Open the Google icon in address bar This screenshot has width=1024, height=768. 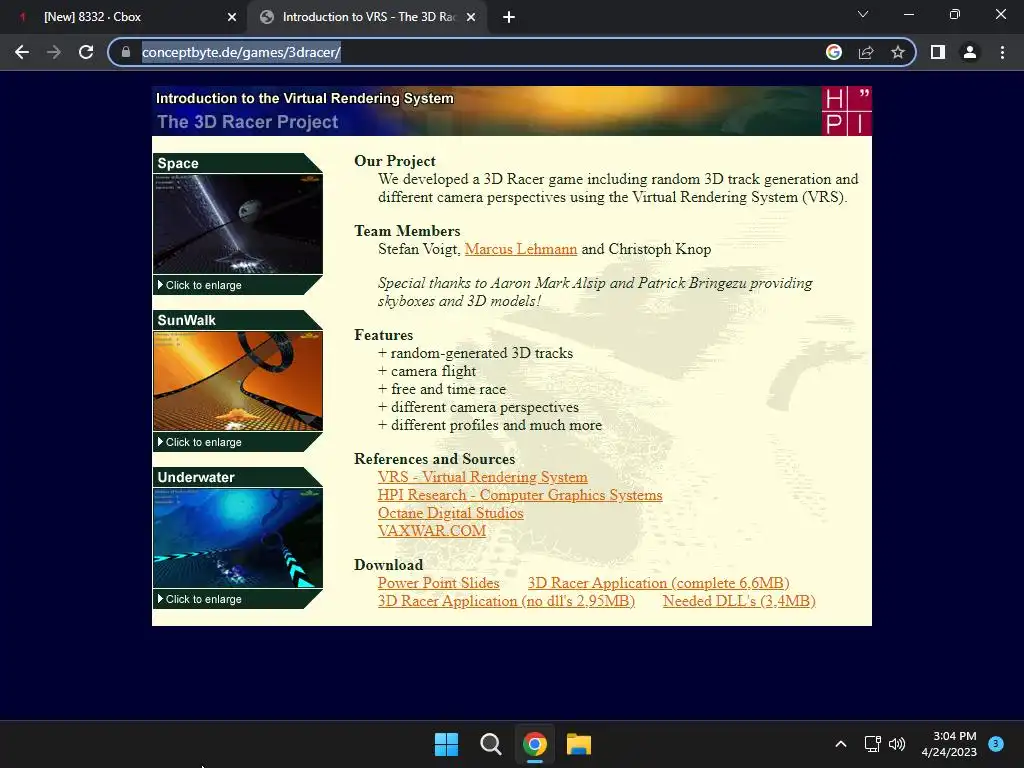coord(834,52)
